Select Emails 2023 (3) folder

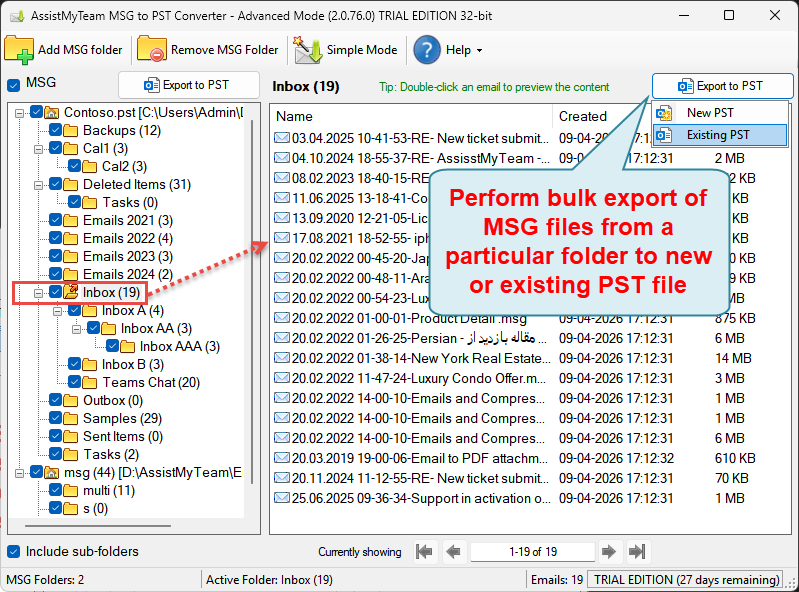127,256
